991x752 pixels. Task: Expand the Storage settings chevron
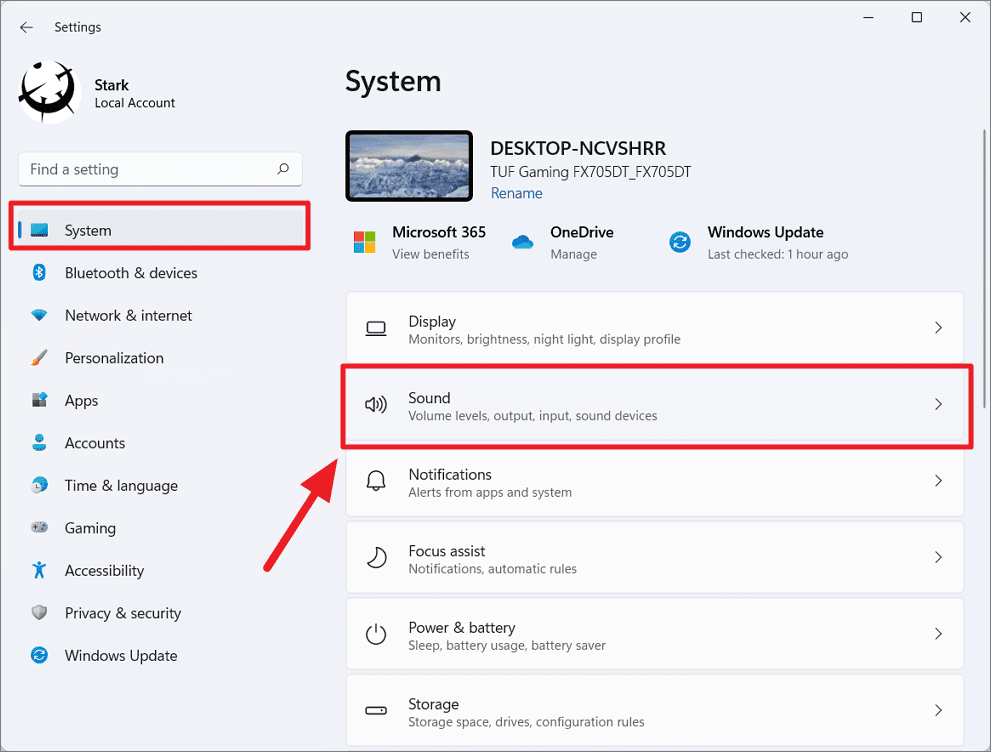[938, 711]
